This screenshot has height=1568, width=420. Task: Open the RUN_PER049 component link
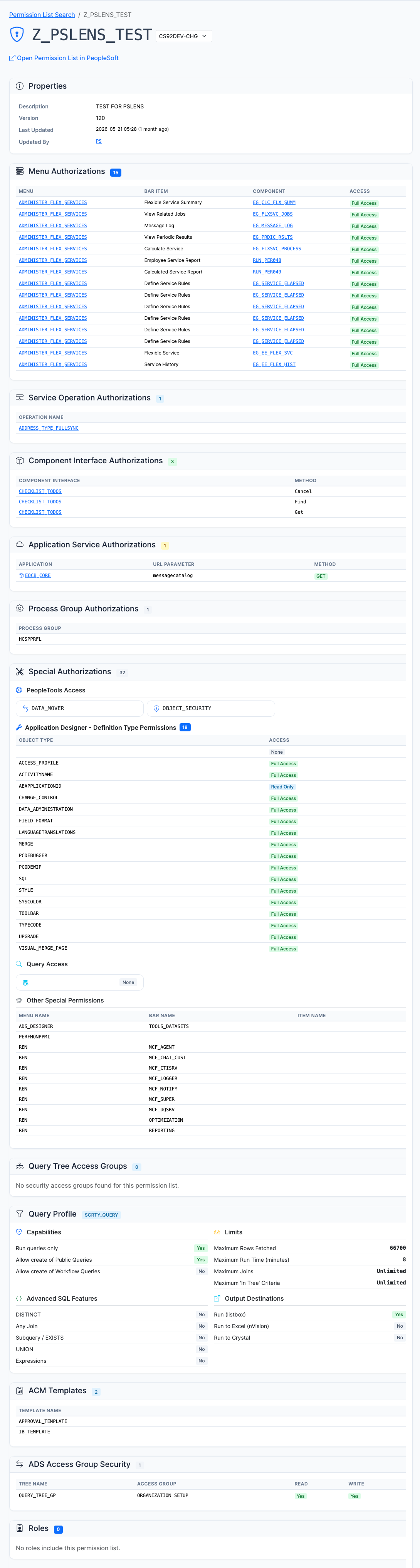[x=267, y=272]
